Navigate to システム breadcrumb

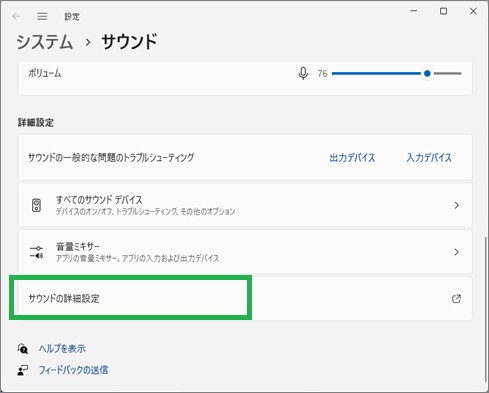tap(45, 42)
